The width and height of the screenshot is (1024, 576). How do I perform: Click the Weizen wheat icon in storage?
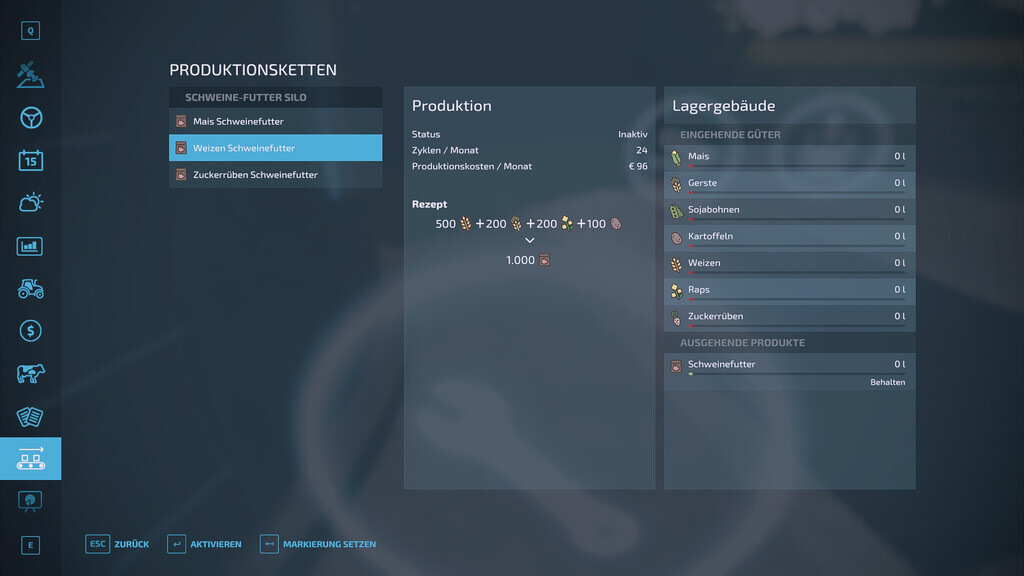pos(676,264)
